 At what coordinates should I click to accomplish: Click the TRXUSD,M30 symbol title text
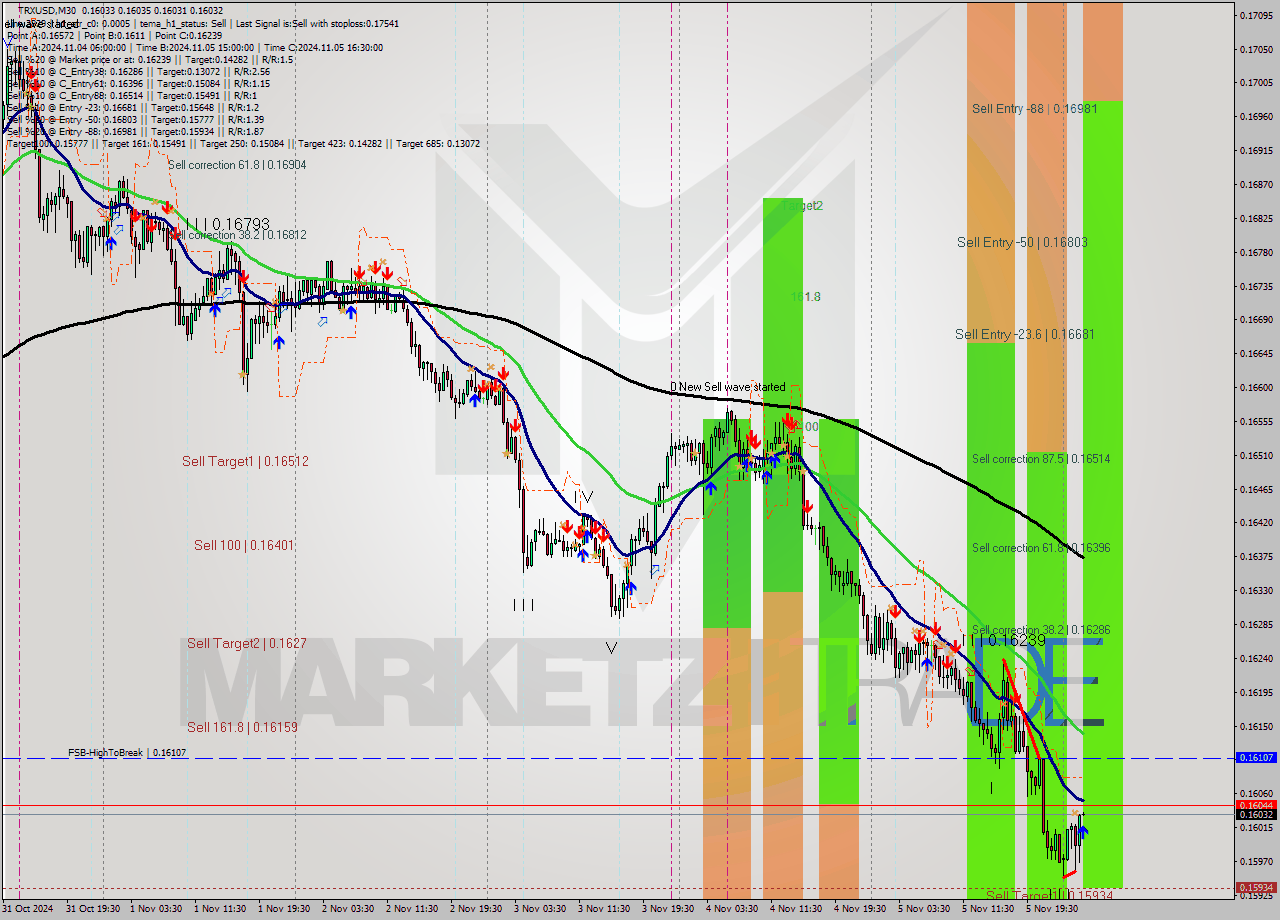click(46, 10)
